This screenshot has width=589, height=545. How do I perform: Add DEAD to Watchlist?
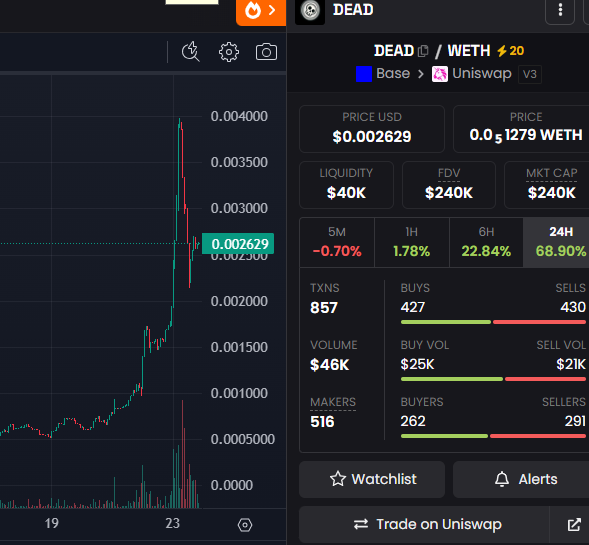tap(372, 479)
